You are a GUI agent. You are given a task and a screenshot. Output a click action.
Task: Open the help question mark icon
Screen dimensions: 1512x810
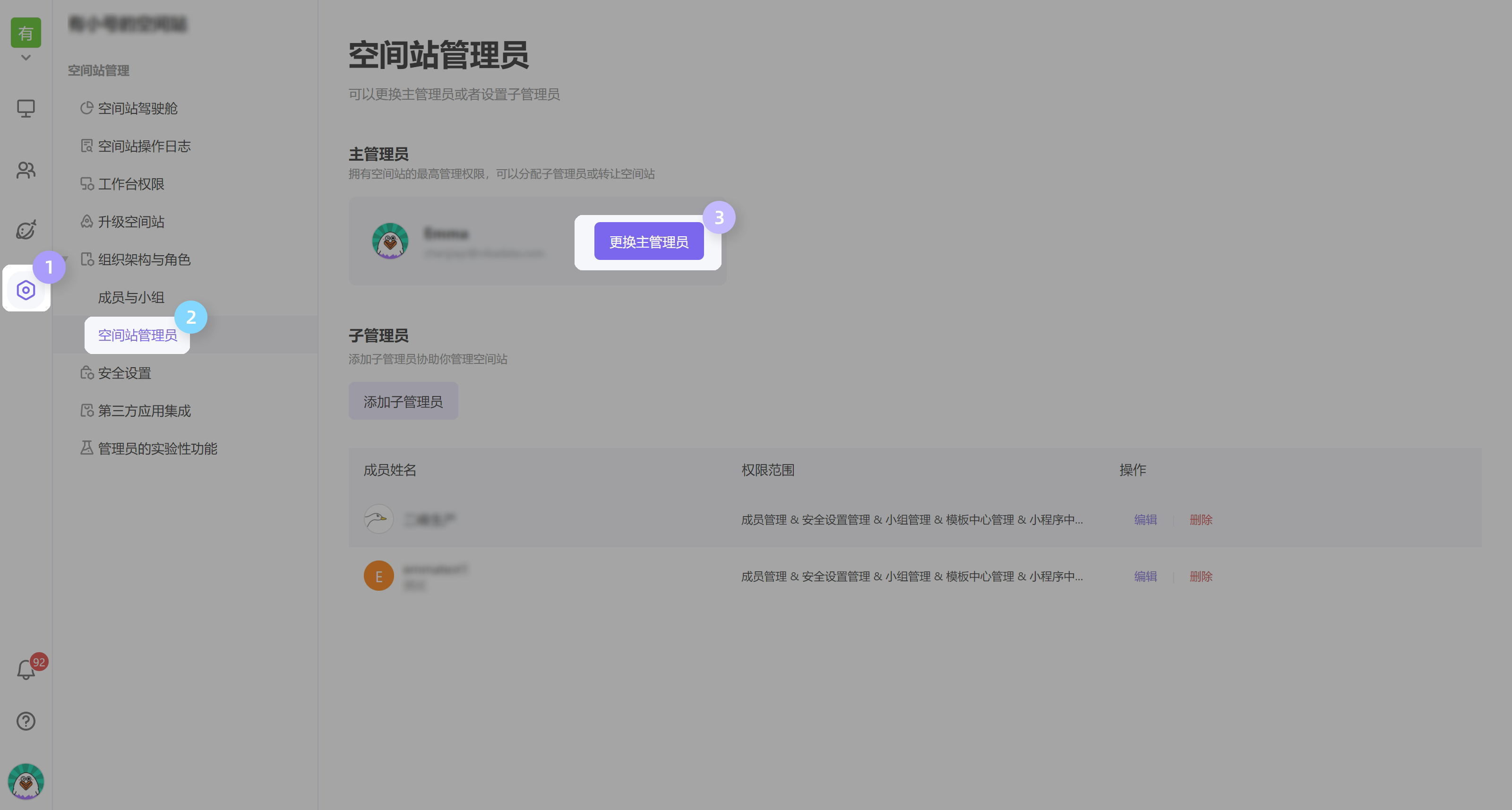[26, 721]
